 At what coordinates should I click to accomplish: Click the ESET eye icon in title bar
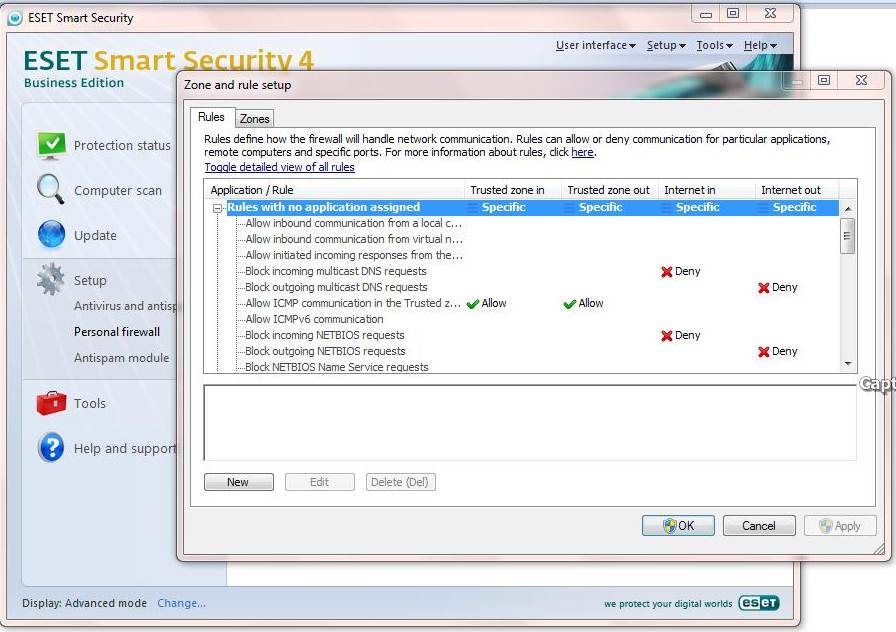[15, 18]
